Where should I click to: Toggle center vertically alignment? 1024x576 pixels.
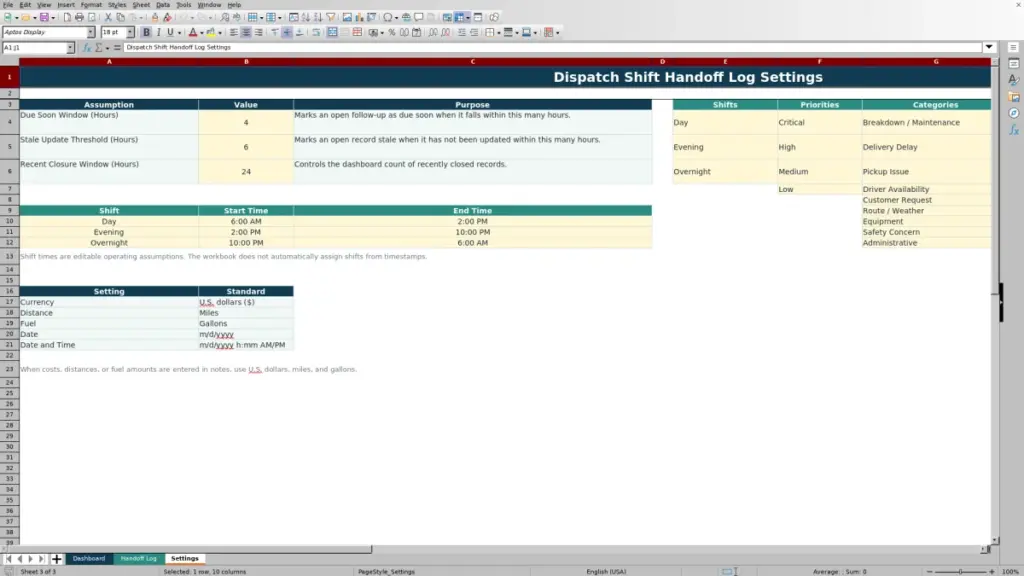click(x=287, y=33)
